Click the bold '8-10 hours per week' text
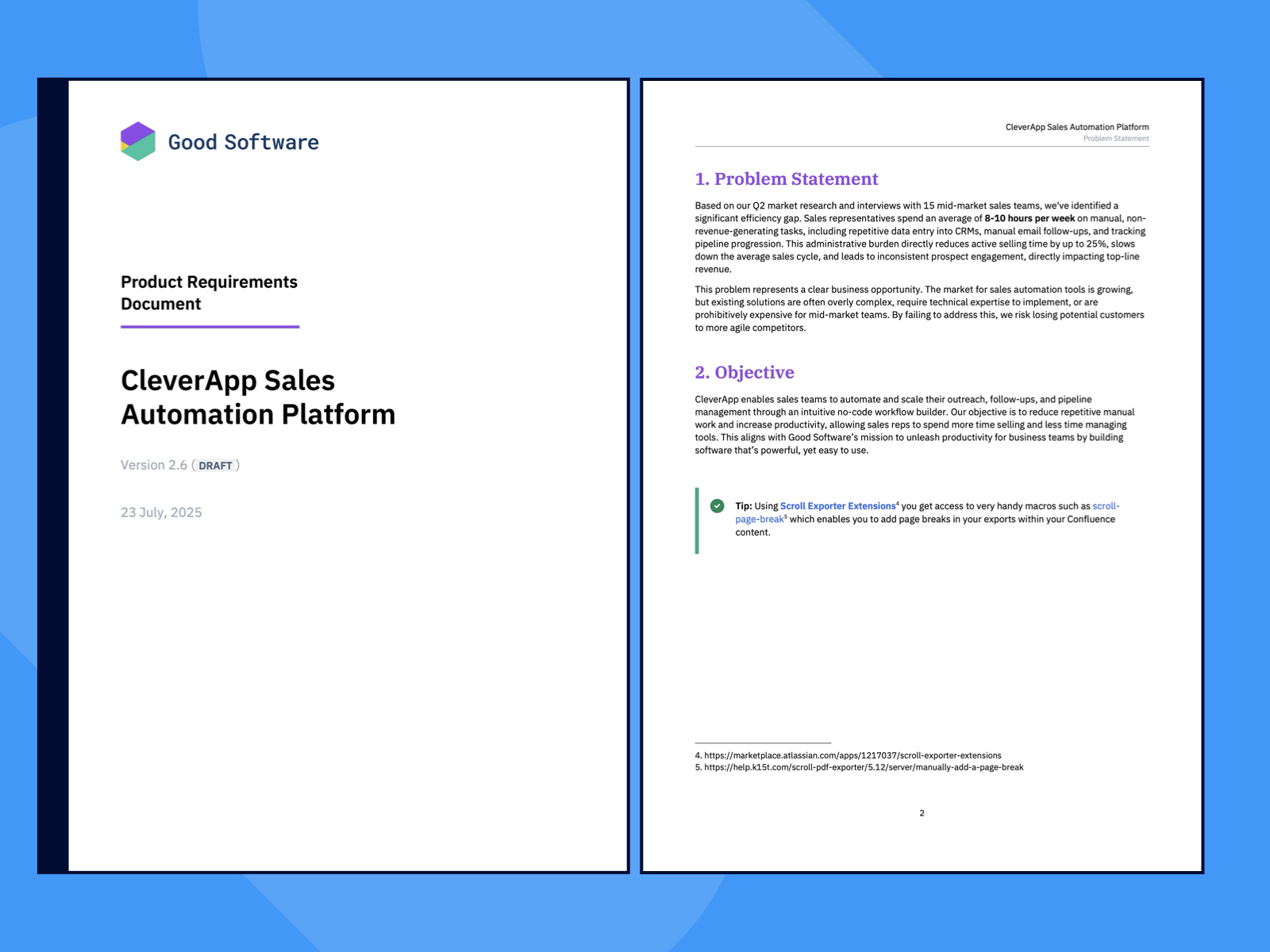Screen dimensions: 1270x952 pos(1029,218)
